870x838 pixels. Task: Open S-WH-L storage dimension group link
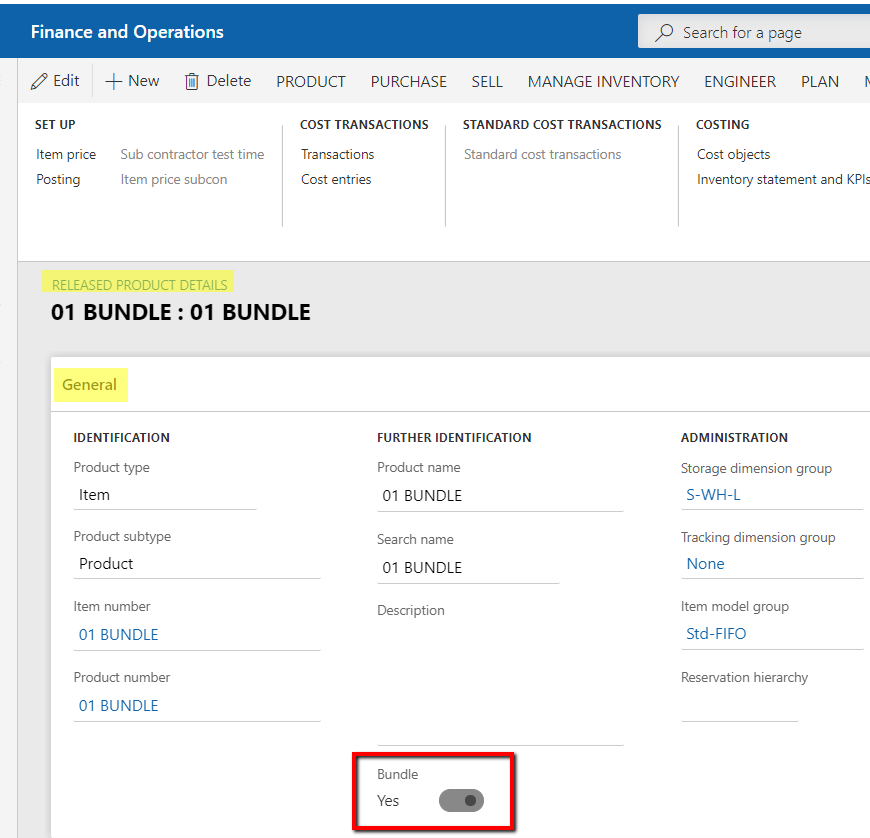(x=713, y=494)
